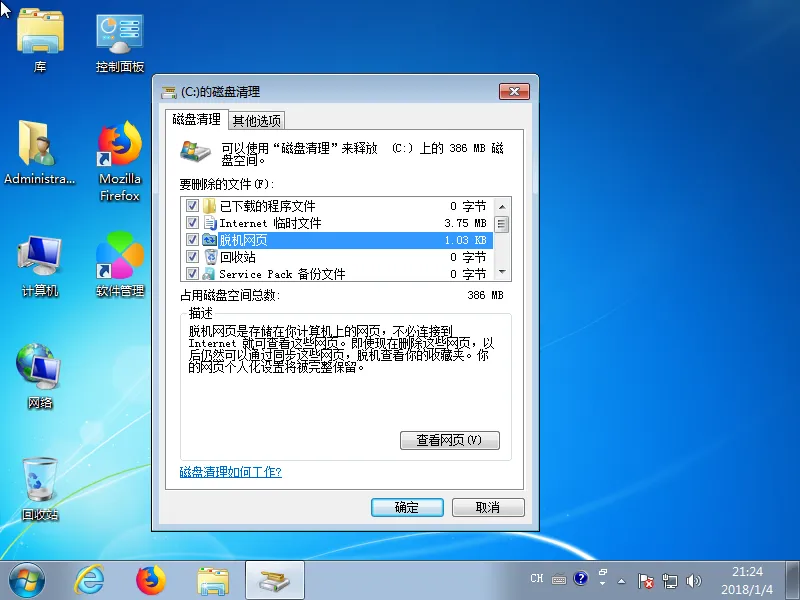800x600 pixels.
Task: Click the 确定 button
Action: (407, 507)
